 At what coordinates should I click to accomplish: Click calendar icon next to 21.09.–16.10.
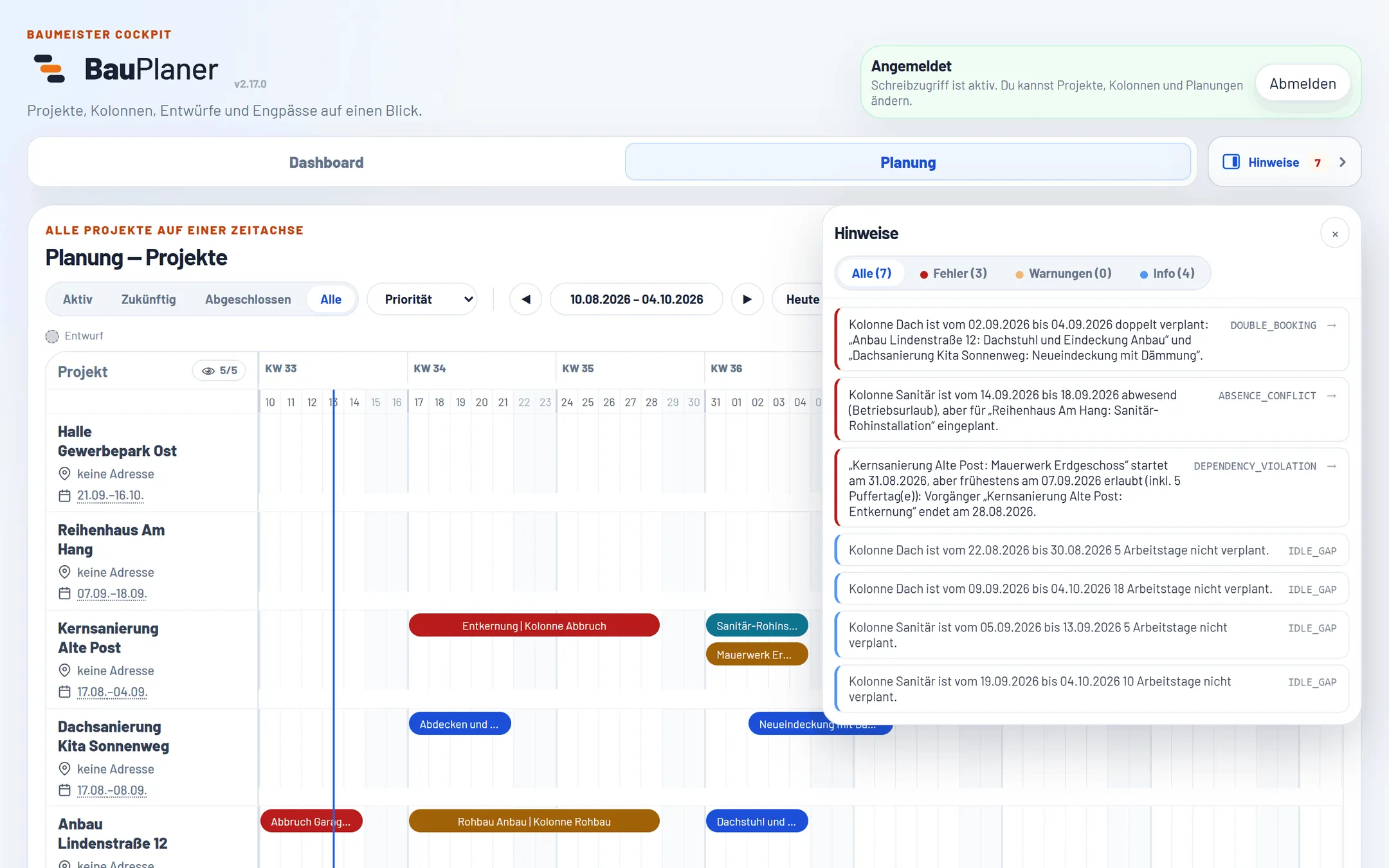point(64,496)
